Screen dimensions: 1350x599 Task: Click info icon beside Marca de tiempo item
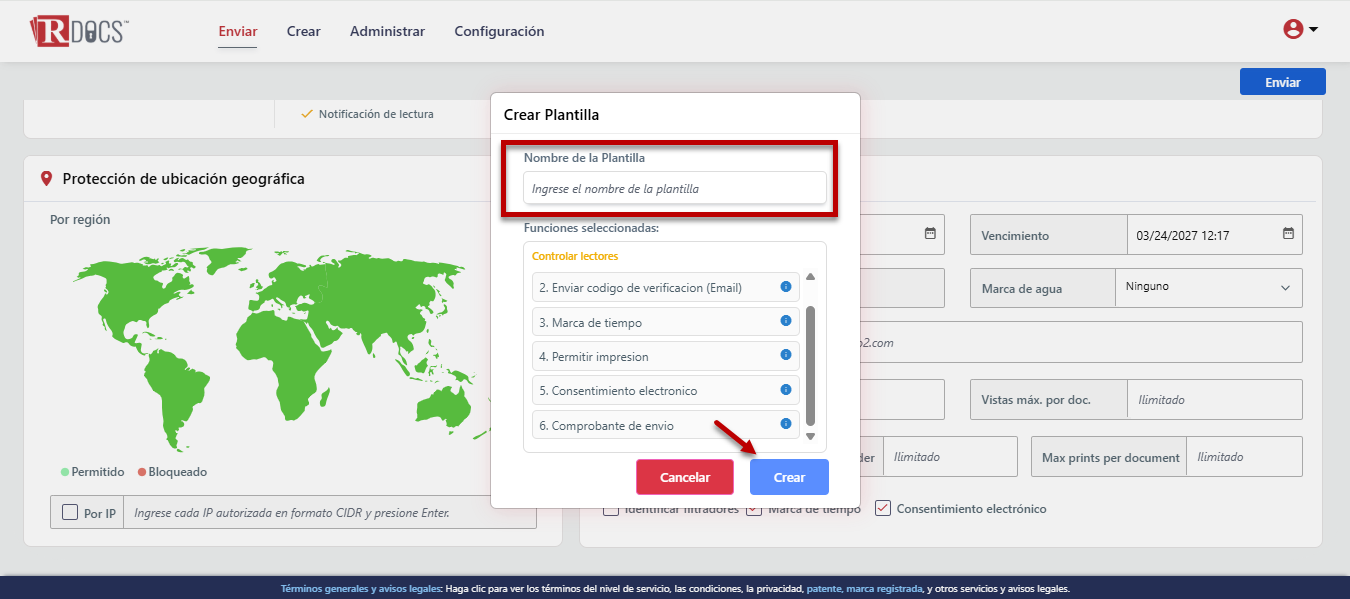pos(786,321)
